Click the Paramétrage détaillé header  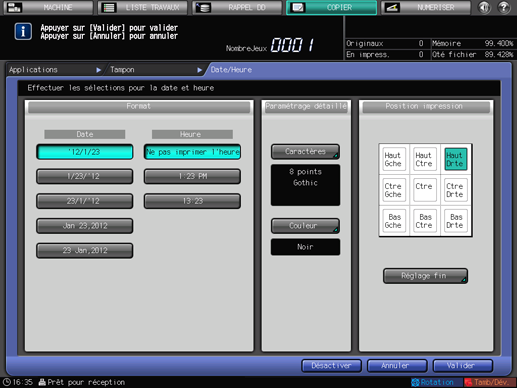[x=306, y=107]
